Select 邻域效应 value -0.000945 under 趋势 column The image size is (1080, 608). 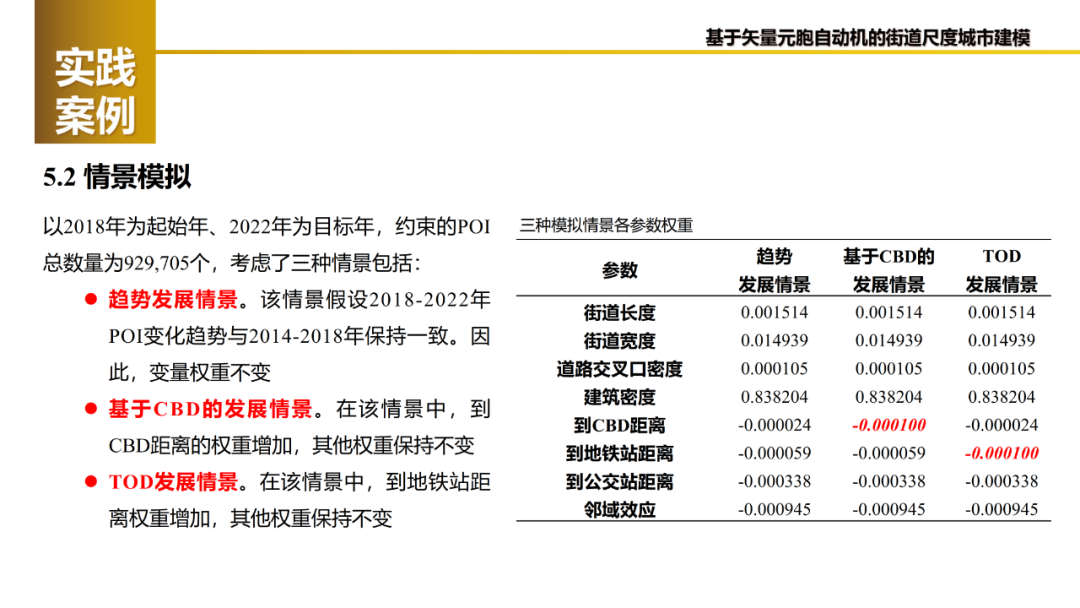[x=774, y=510]
